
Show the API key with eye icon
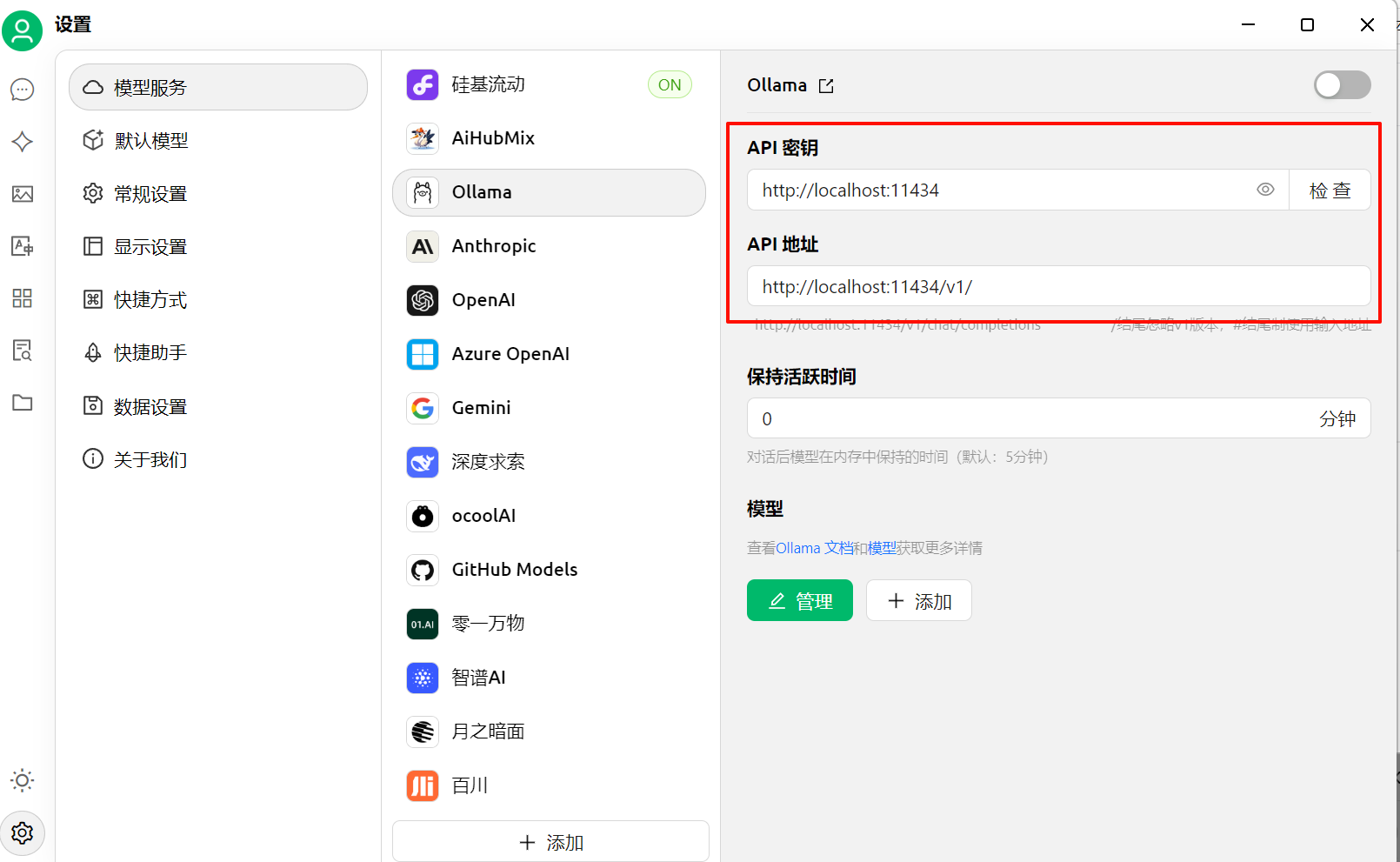coord(1265,190)
